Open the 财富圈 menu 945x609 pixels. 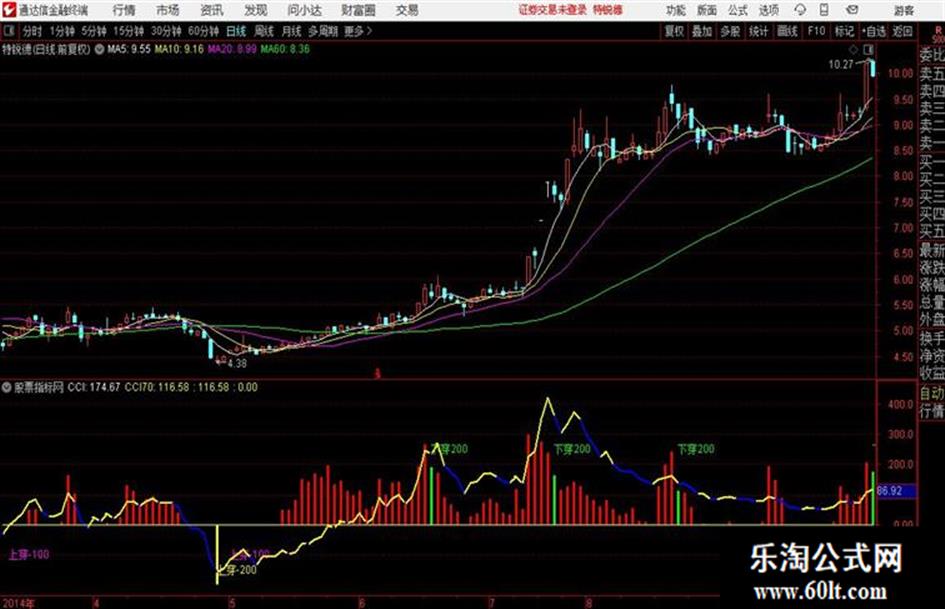tap(358, 10)
